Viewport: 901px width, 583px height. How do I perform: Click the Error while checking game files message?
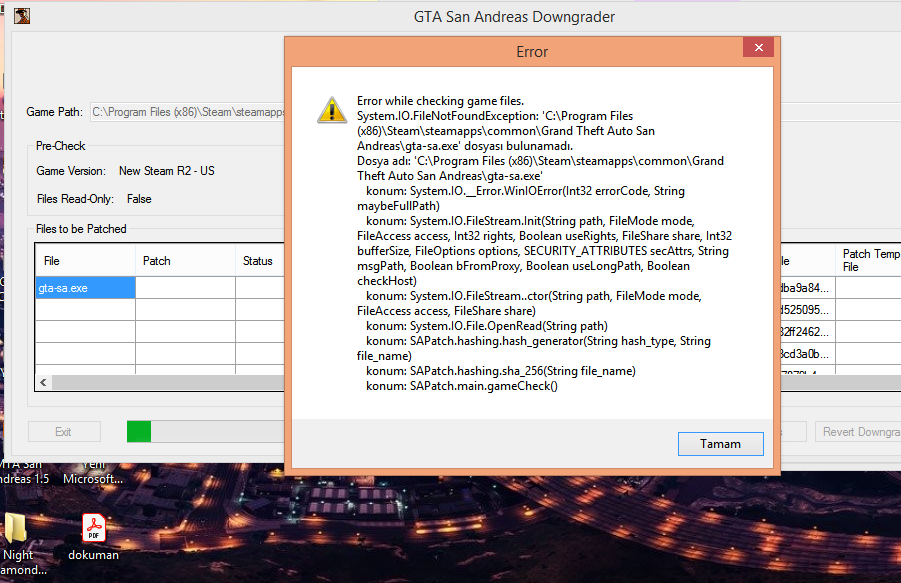pyautogui.click(x=440, y=101)
